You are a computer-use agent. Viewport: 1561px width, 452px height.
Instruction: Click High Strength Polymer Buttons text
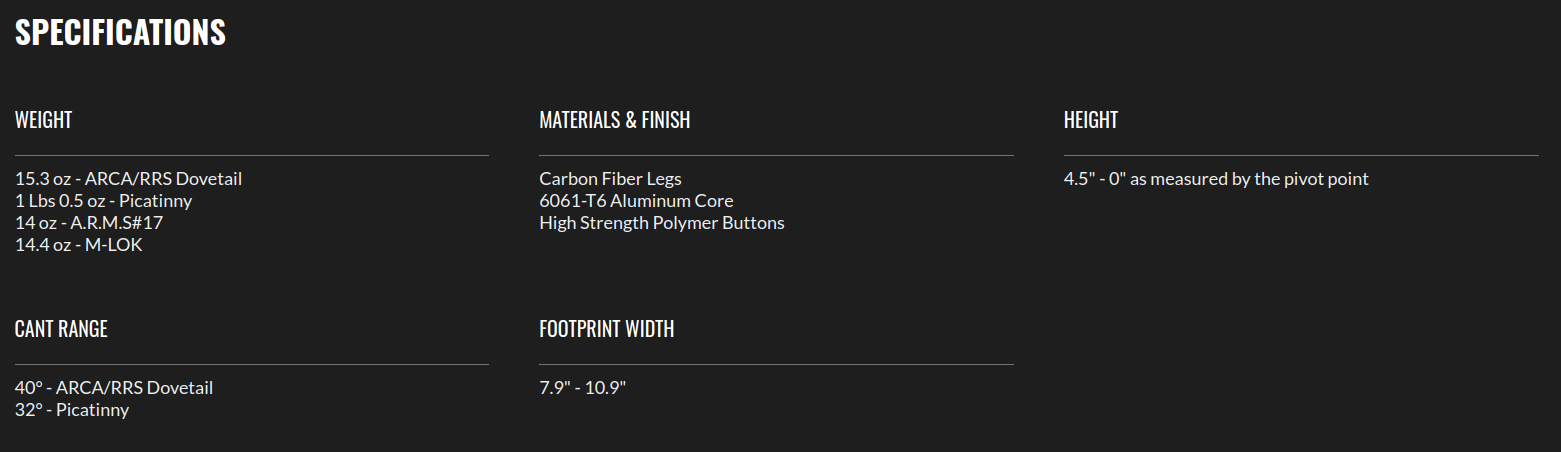662,223
